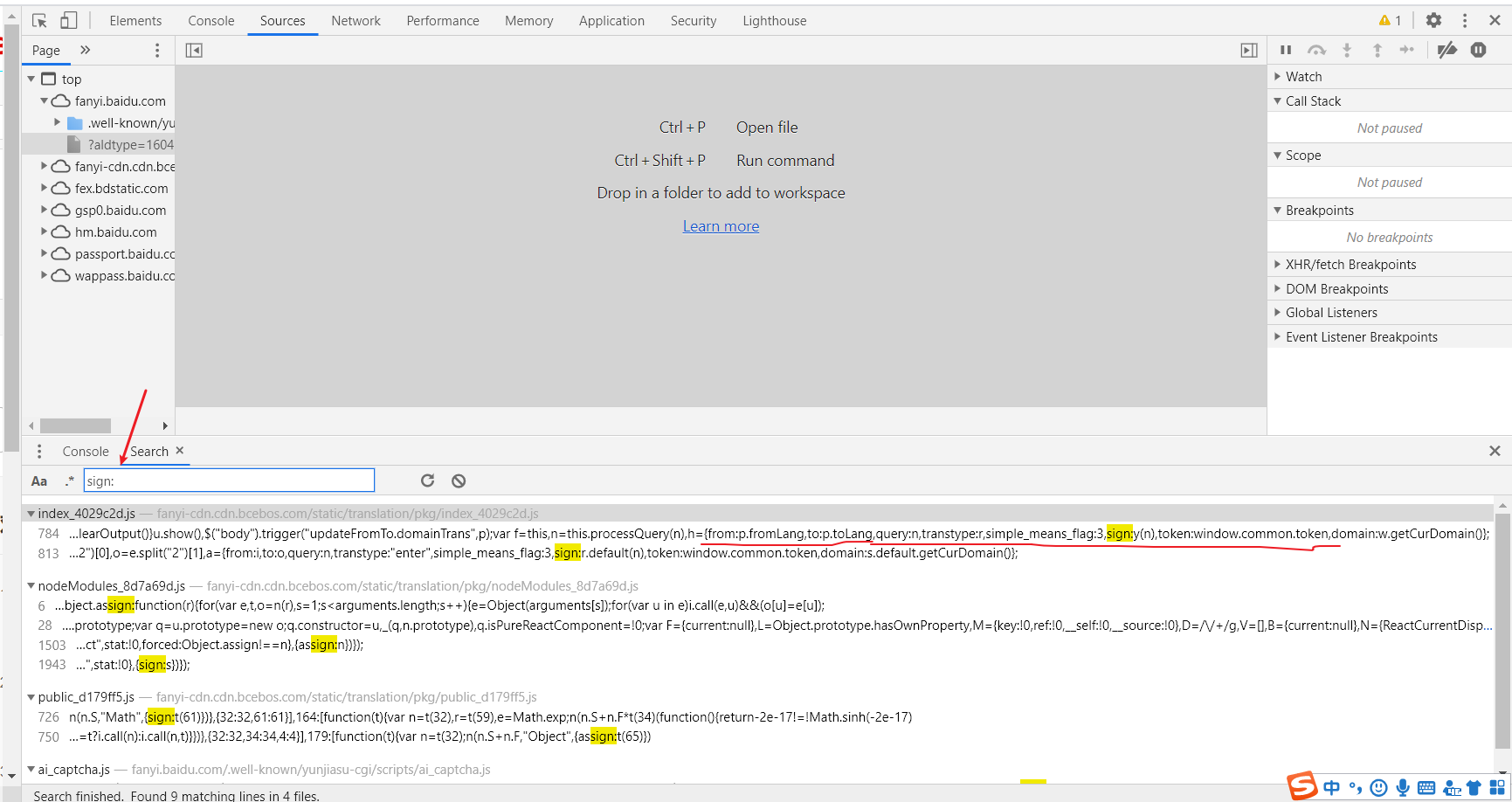Expand fex.bdstatic.com node
This screenshot has width=1512, height=802.
point(44,187)
